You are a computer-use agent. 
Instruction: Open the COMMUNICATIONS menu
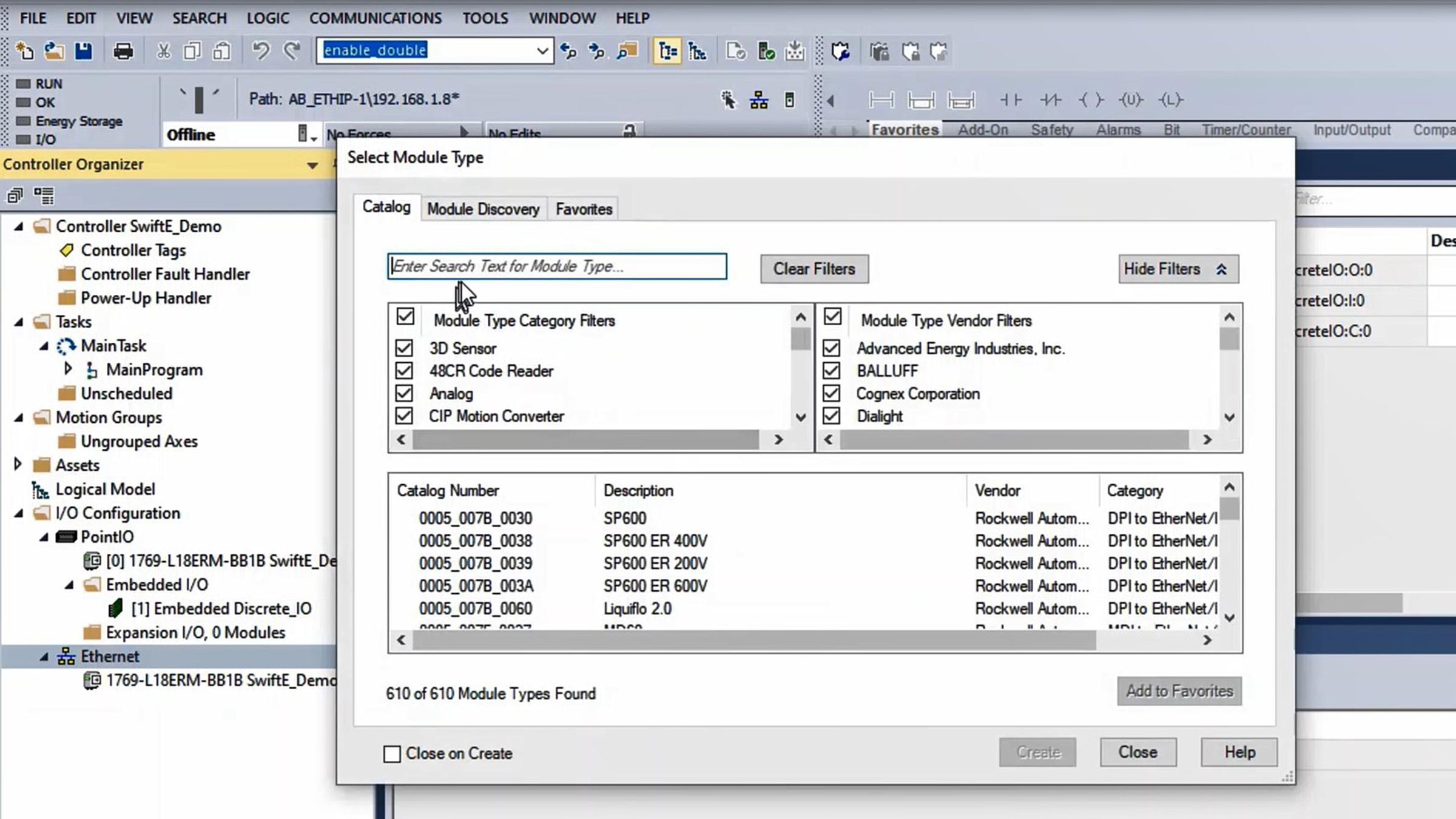[x=375, y=18]
